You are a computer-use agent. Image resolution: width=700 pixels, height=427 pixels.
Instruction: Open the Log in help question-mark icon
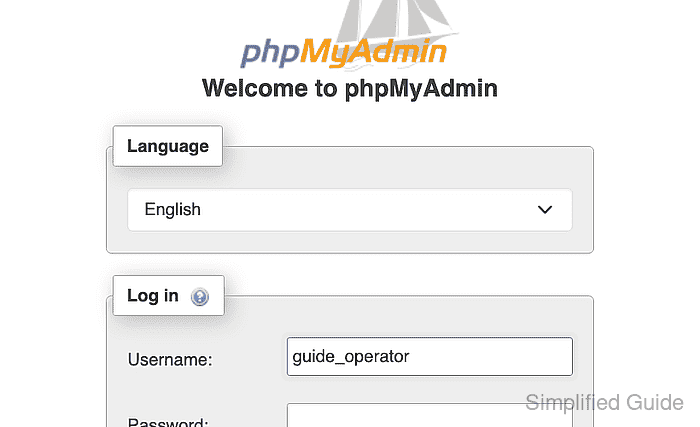[x=200, y=297]
